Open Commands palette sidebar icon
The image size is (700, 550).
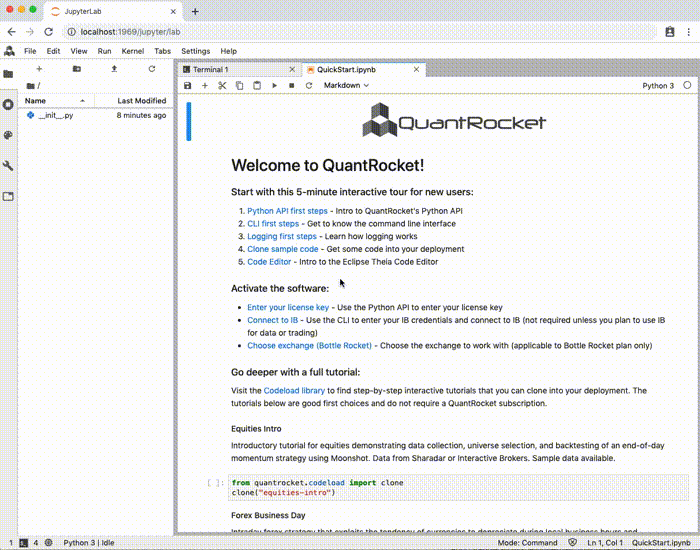[8, 135]
